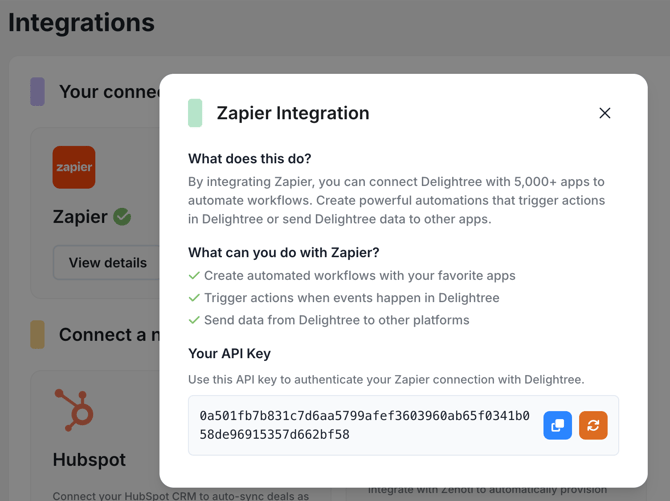Click yellow marker beside Connect a new
Image resolution: width=670 pixels, height=501 pixels.
(x=37, y=335)
